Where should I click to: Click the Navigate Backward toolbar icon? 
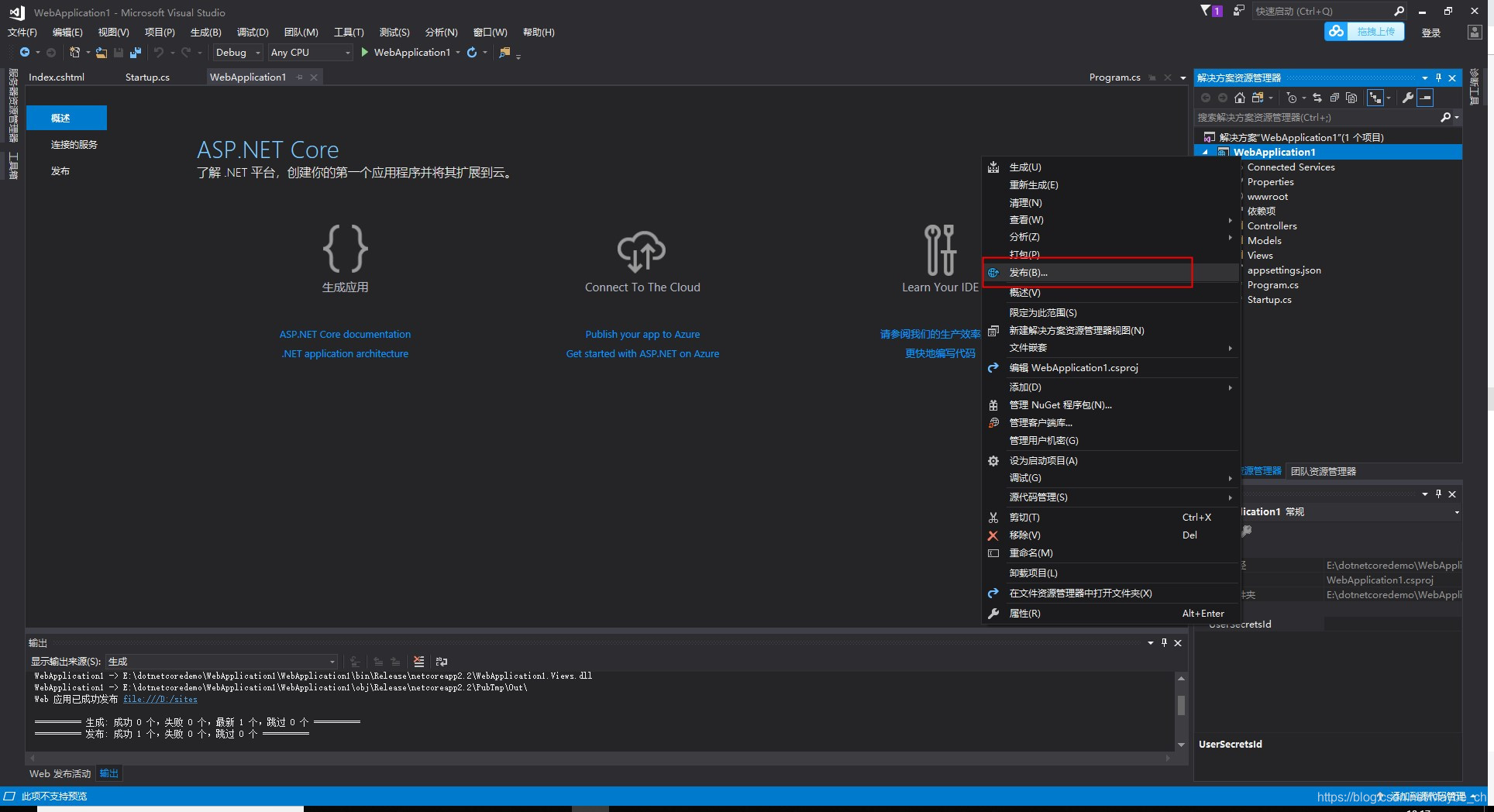[25, 53]
